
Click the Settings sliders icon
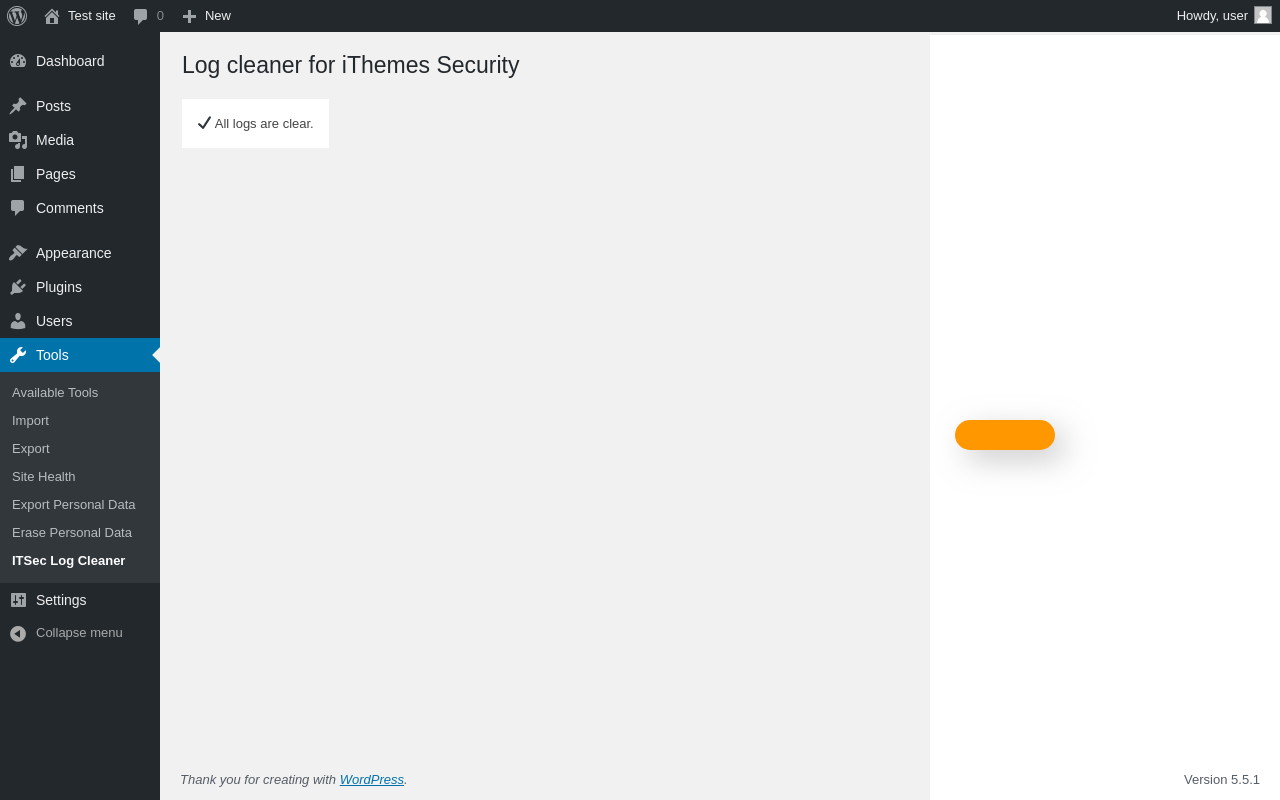(18, 600)
